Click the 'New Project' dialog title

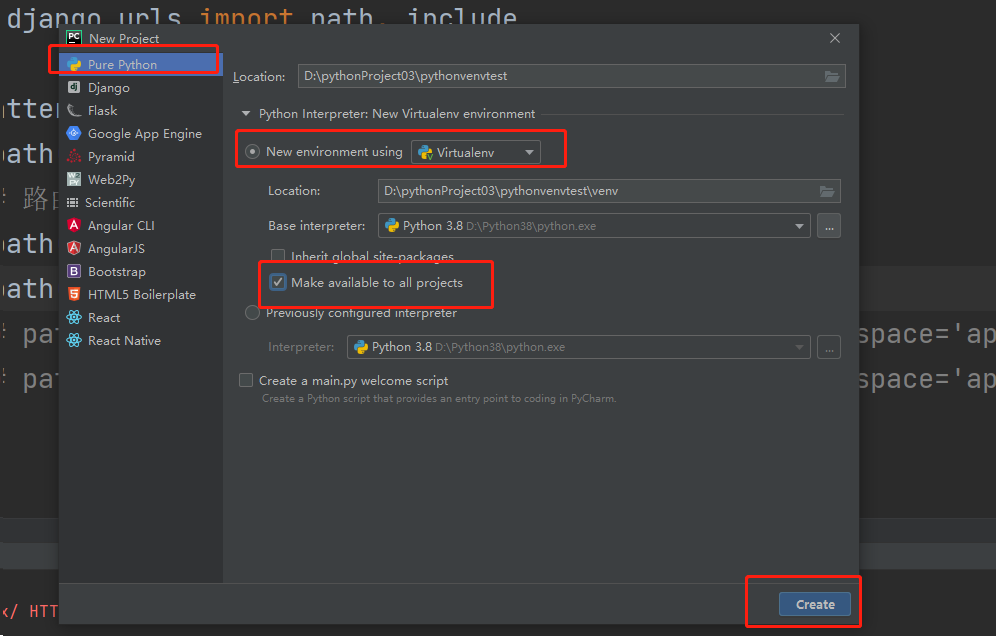pyautogui.click(x=124, y=38)
